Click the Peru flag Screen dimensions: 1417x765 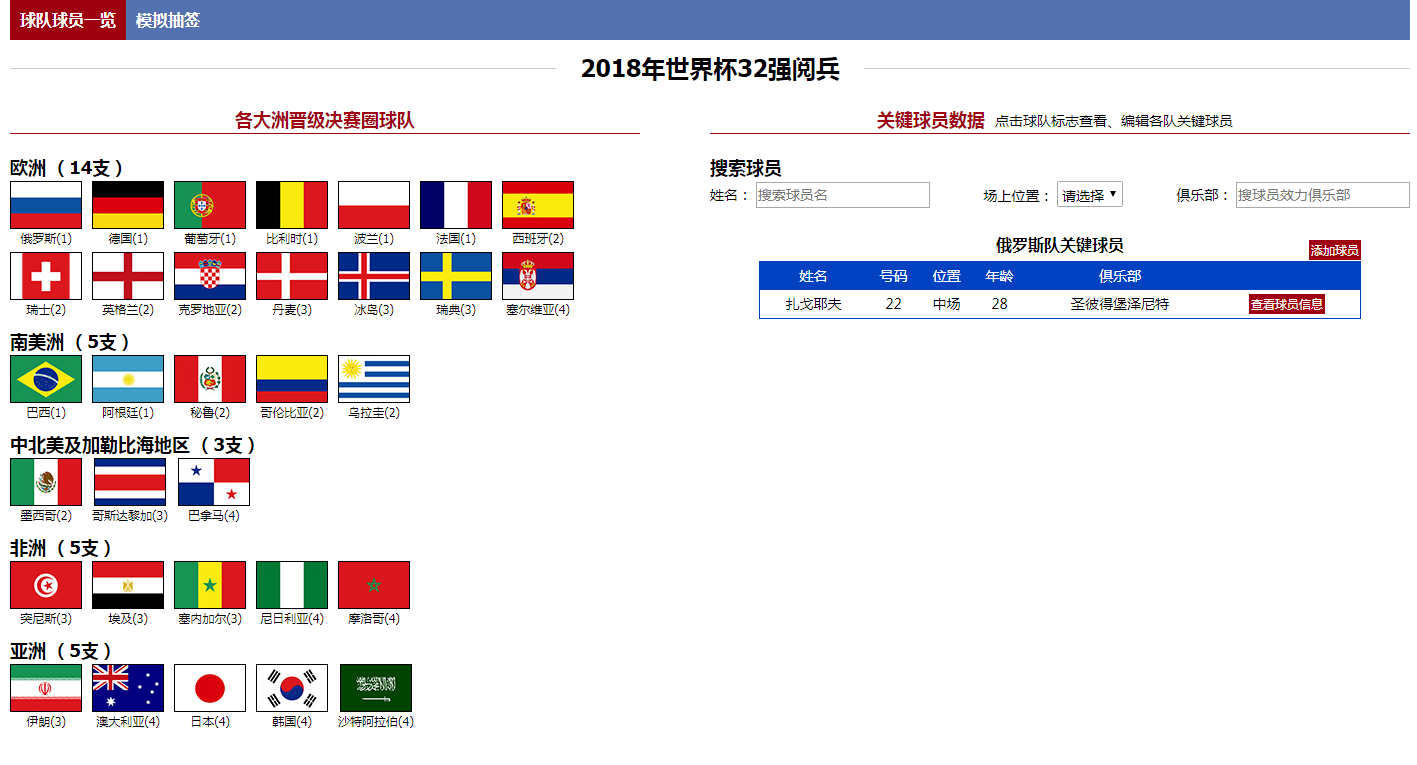pyautogui.click(x=210, y=379)
